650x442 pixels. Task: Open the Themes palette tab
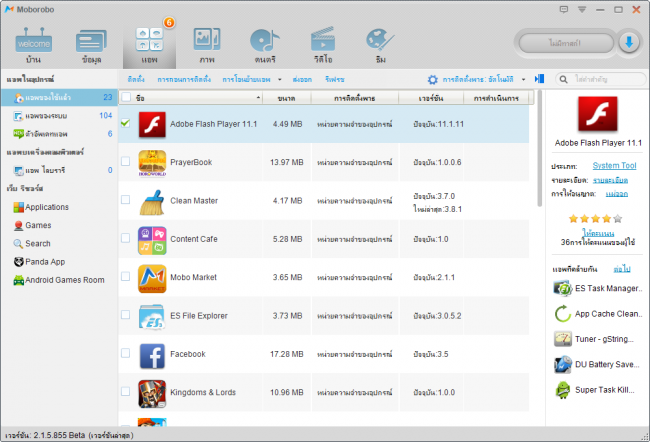pyautogui.click(x=381, y=45)
